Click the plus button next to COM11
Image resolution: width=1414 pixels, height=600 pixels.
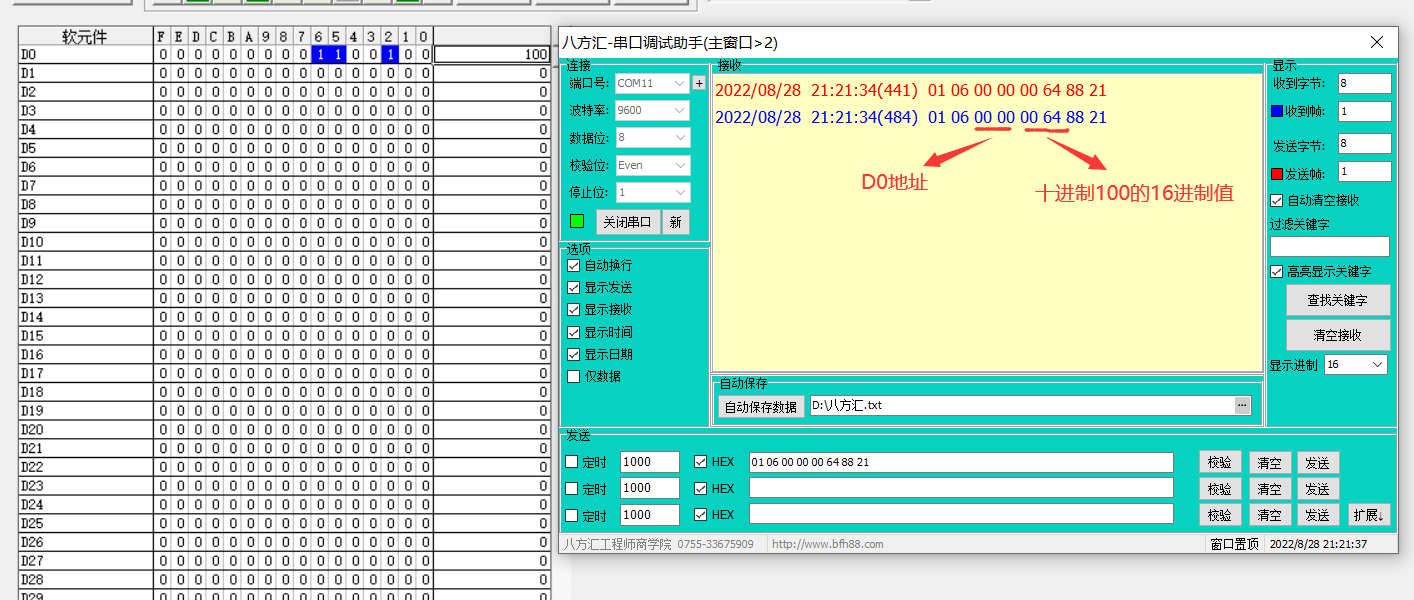click(x=699, y=83)
